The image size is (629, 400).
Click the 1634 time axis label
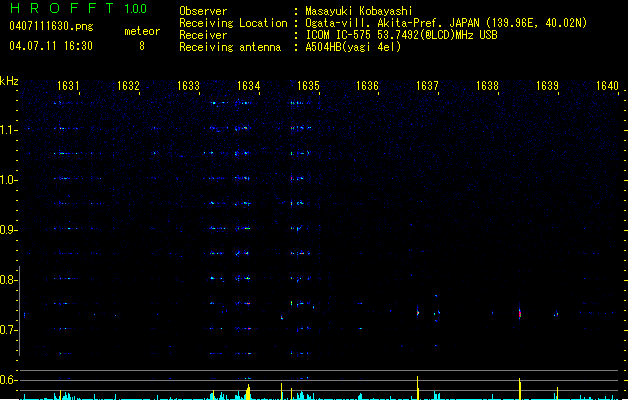point(248,86)
